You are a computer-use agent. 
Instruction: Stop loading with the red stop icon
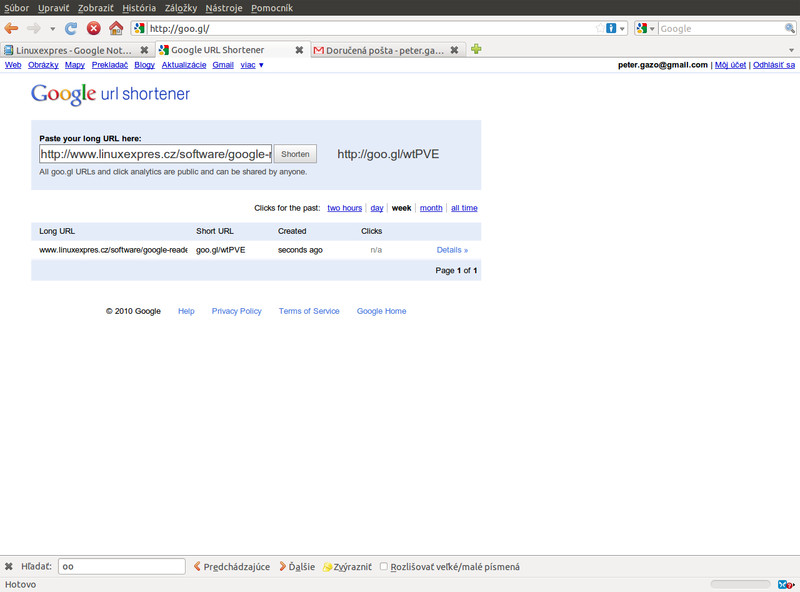[93, 28]
